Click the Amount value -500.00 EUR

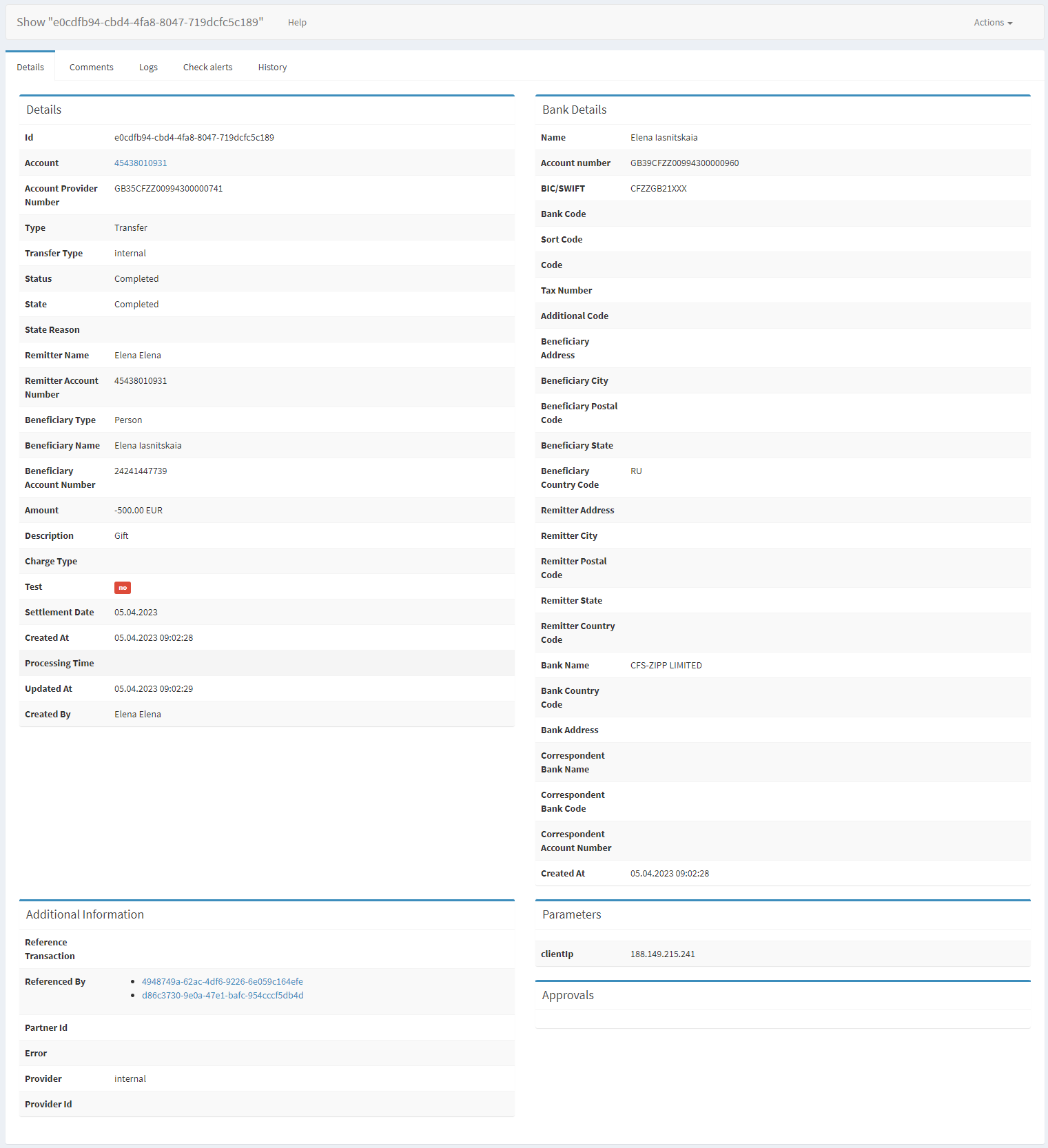coord(138,511)
